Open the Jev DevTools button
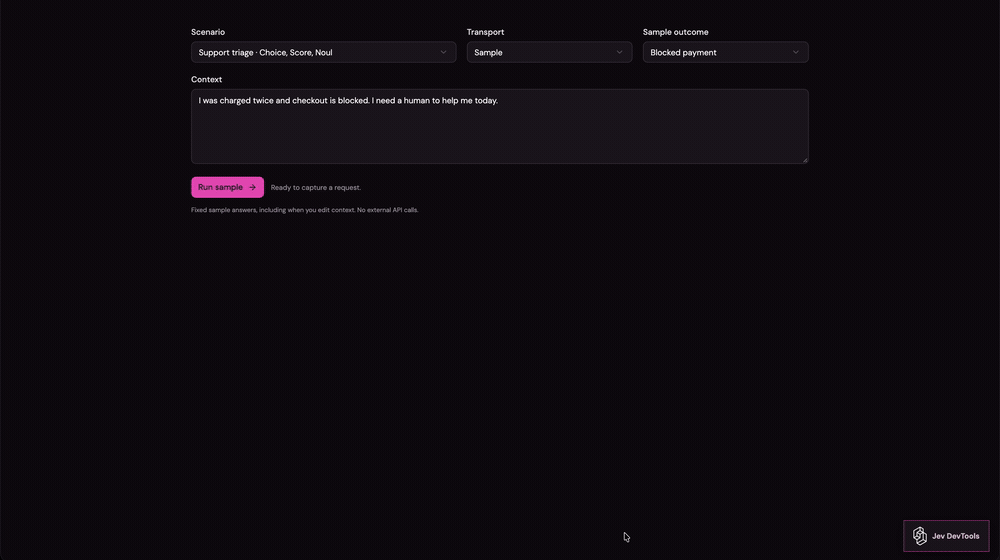The width and height of the screenshot is (1000, 560). click(x=946, y=536)
